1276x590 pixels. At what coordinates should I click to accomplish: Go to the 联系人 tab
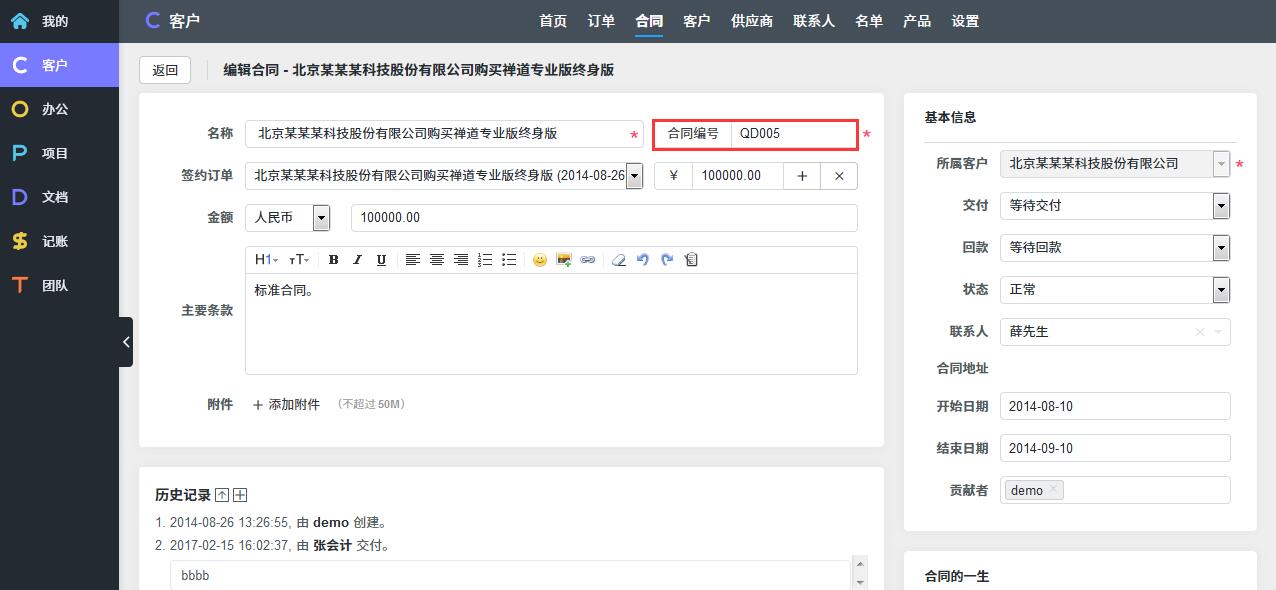coord(814,21)
